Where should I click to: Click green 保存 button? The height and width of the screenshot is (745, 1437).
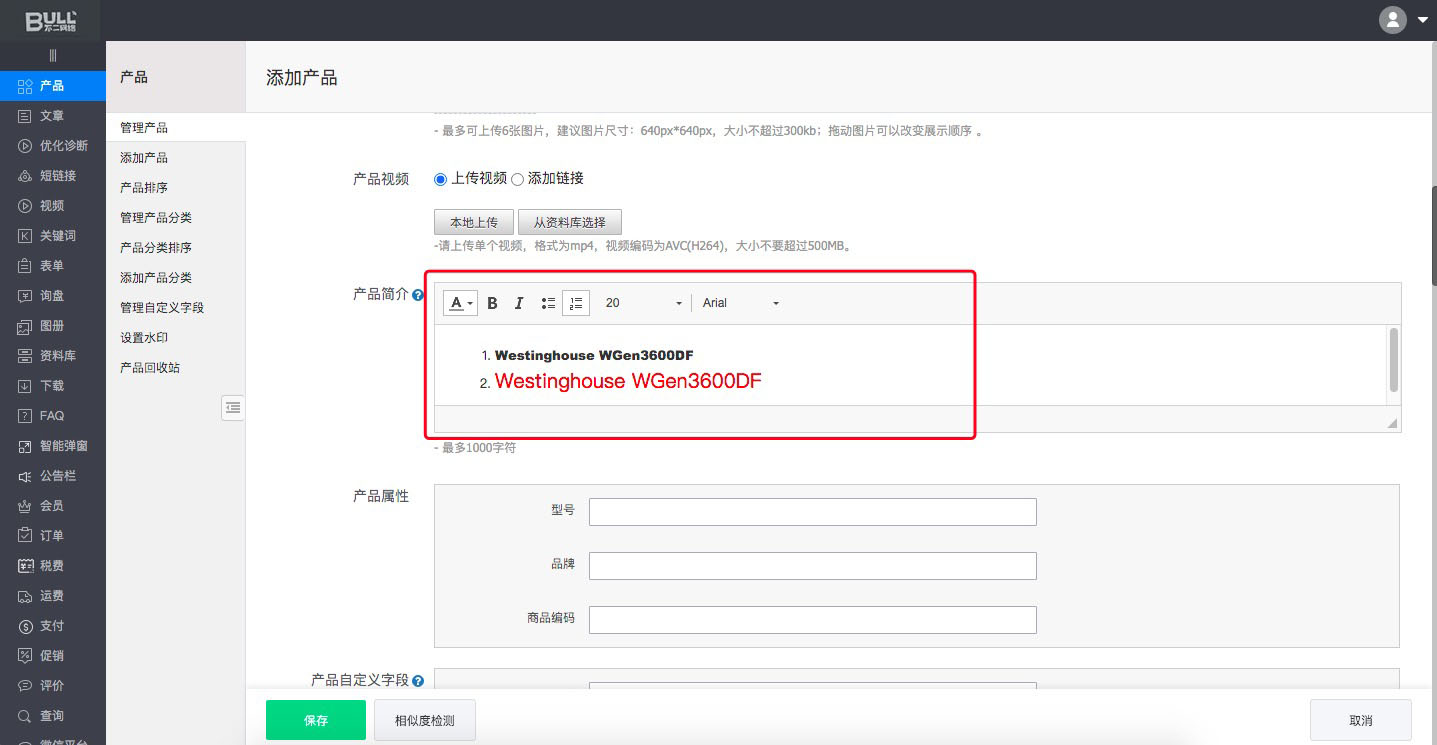315,720
